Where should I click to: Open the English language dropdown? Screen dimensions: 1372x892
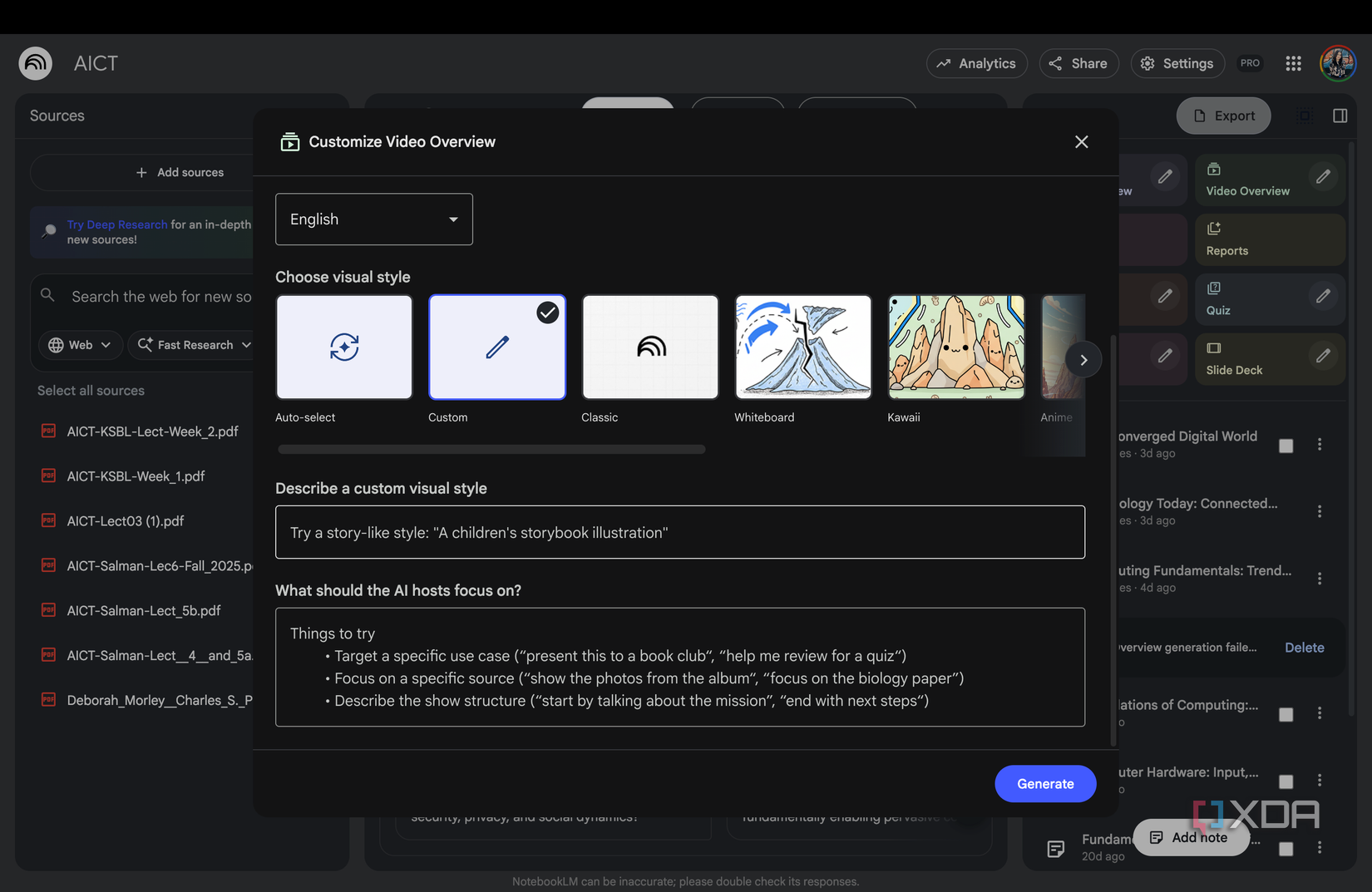click(x=373, y=219)
